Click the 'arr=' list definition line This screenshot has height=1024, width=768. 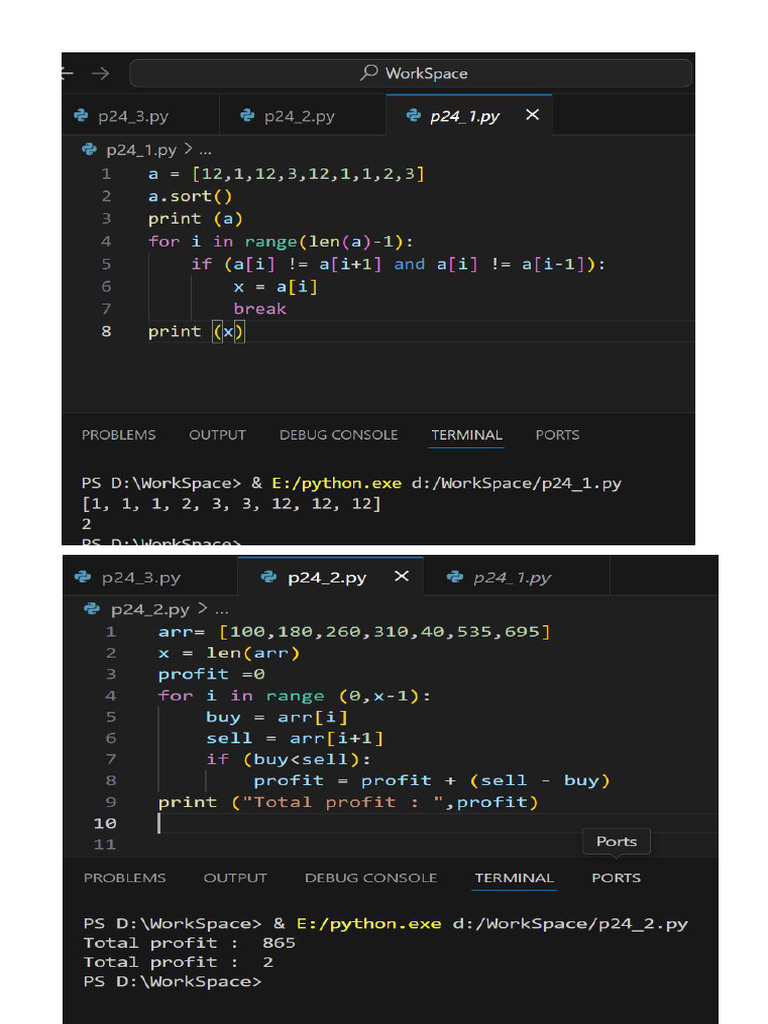point(354,632)
